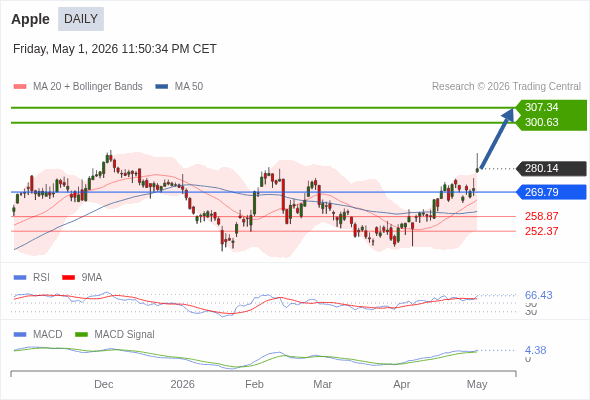Click the 269.79 pivot price tag
The width and height of the screenshot is (590, 400).
pyautogui.click(x=552, y=192)
